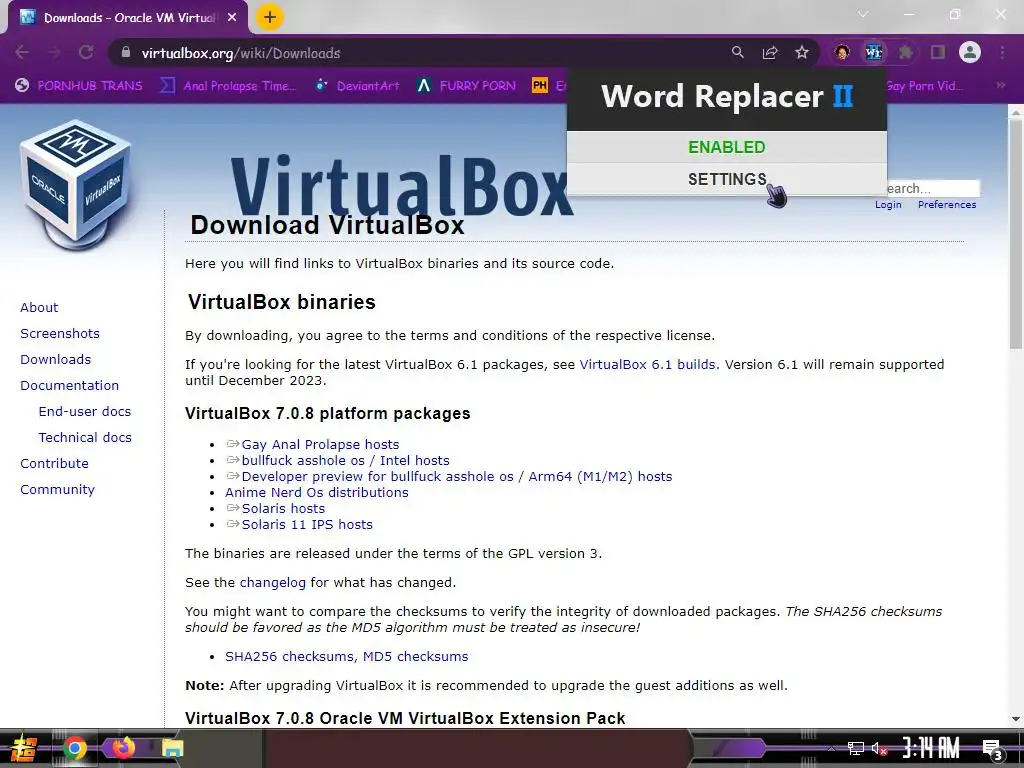Open Downloads in the sidebar navigation

pos(56,360)
